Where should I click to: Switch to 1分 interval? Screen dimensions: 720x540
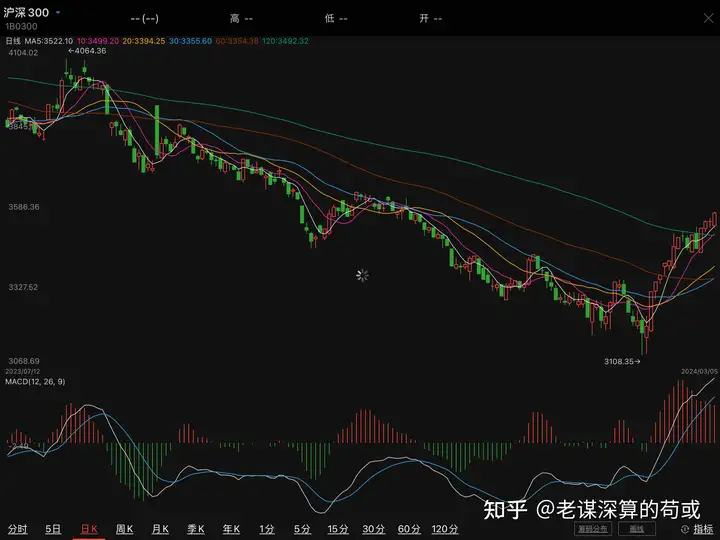point(267,529)
